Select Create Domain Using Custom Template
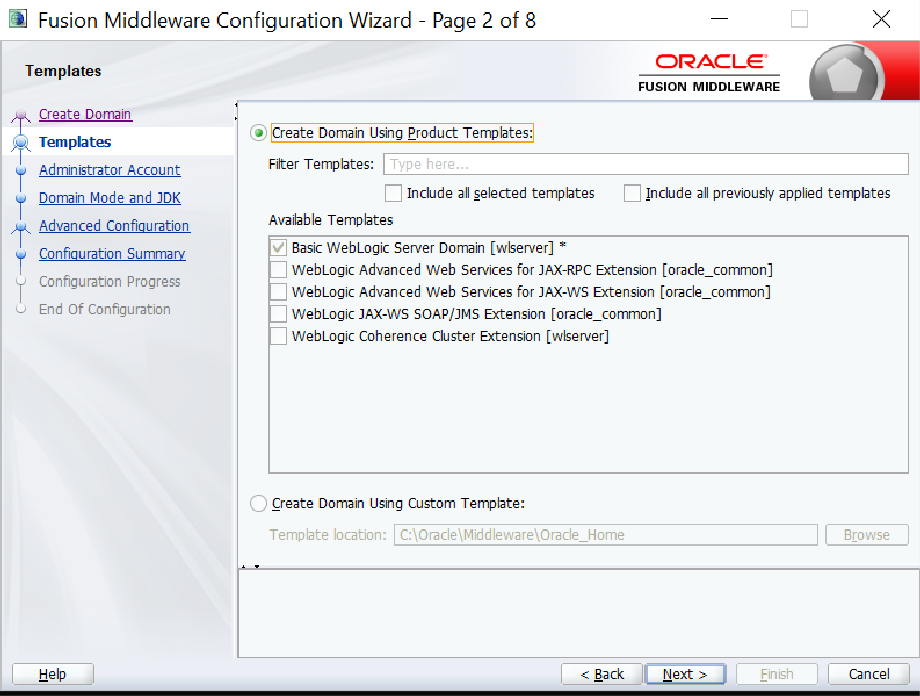Image resolution: width=920 pixels, height=696 pixels. pyautogui.click(x=259, y=504)
